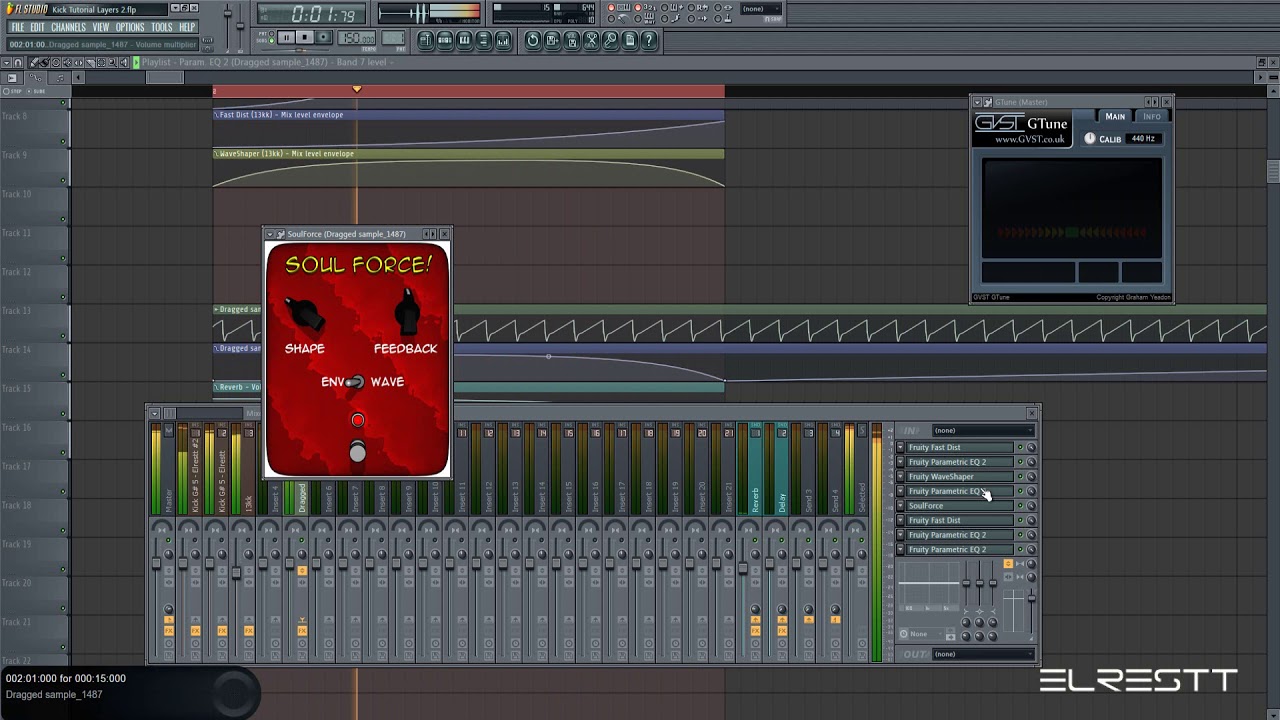
Task: Click the audio editor scissors toolbar icon
Action: coord(591,40)
